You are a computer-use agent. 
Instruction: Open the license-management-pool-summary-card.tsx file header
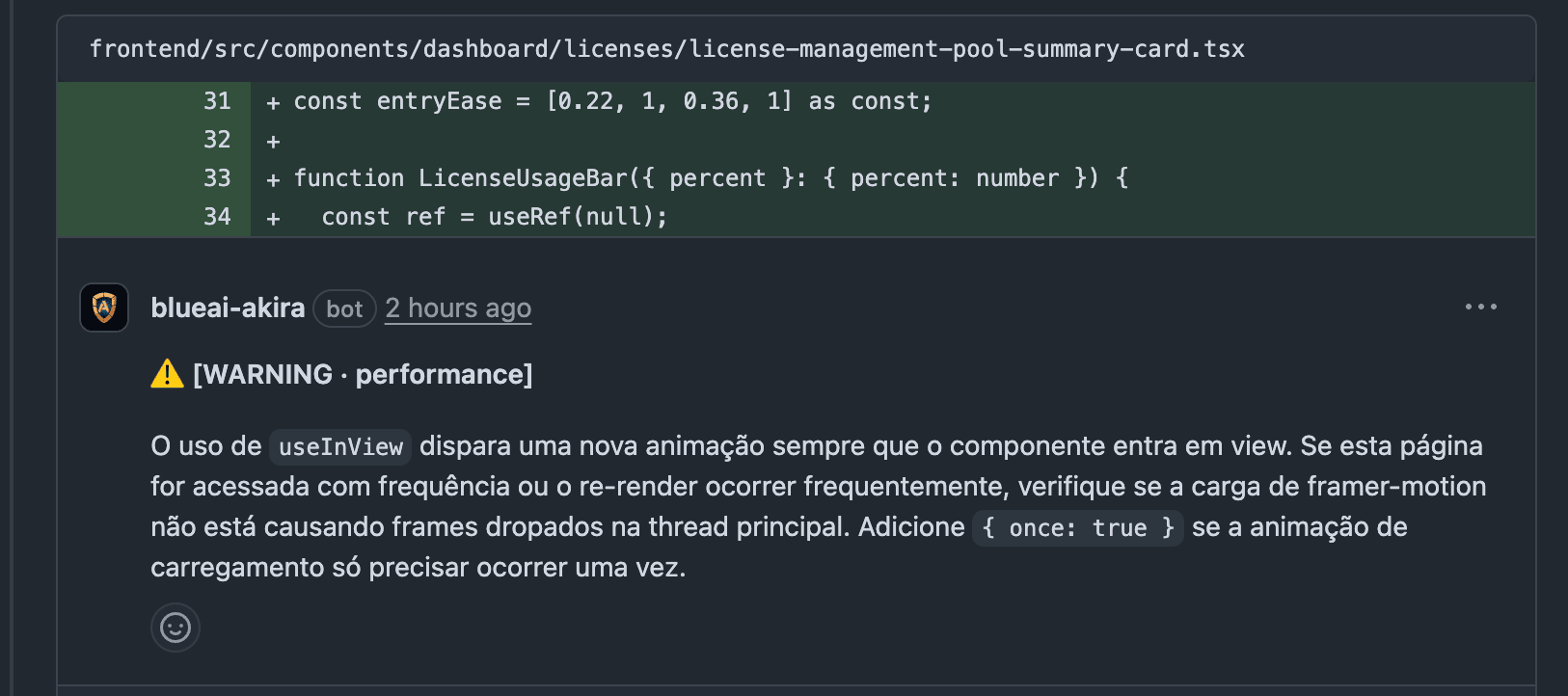click(x=667, y=48)
